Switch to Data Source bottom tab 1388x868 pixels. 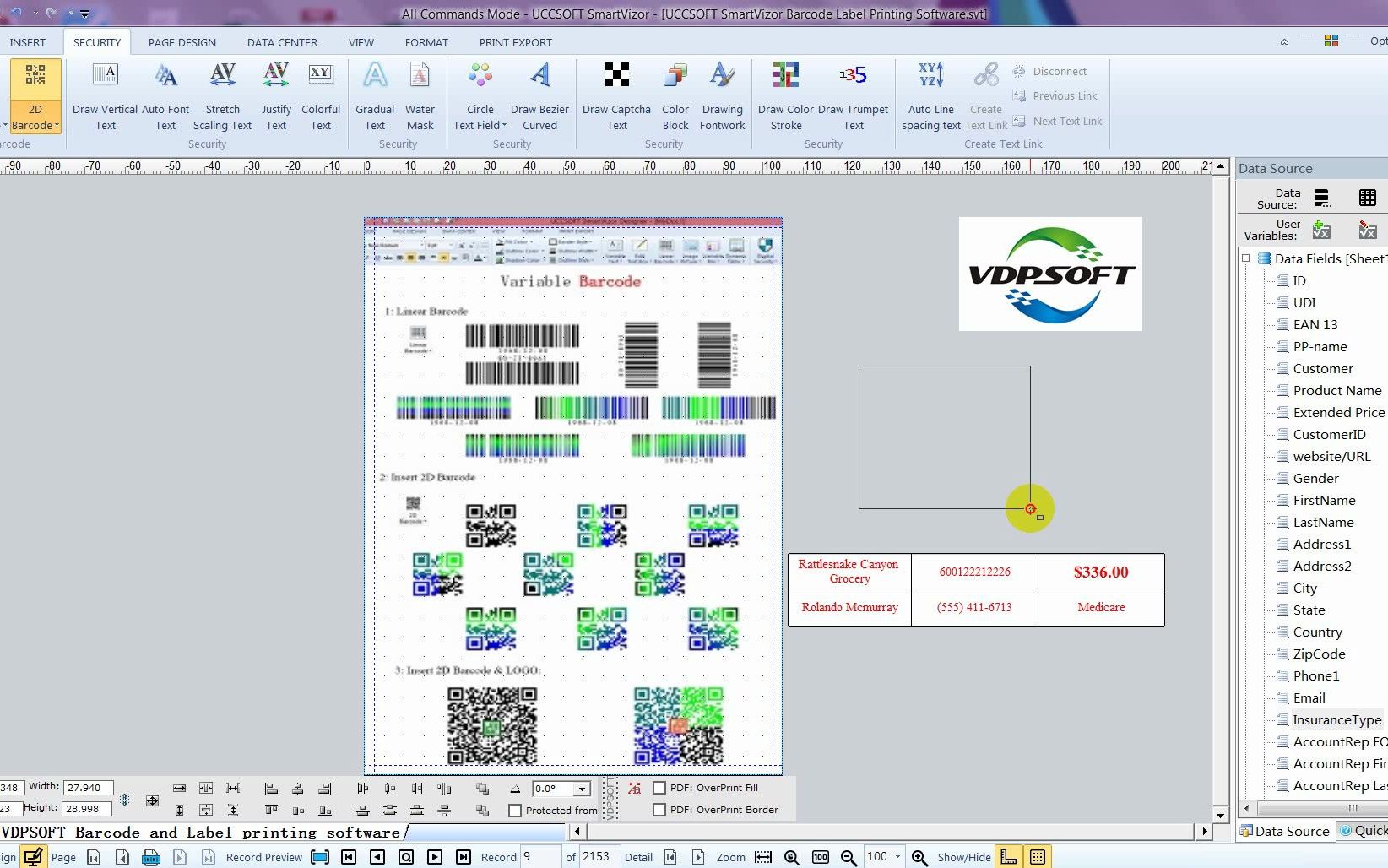tap(1284, 831)
